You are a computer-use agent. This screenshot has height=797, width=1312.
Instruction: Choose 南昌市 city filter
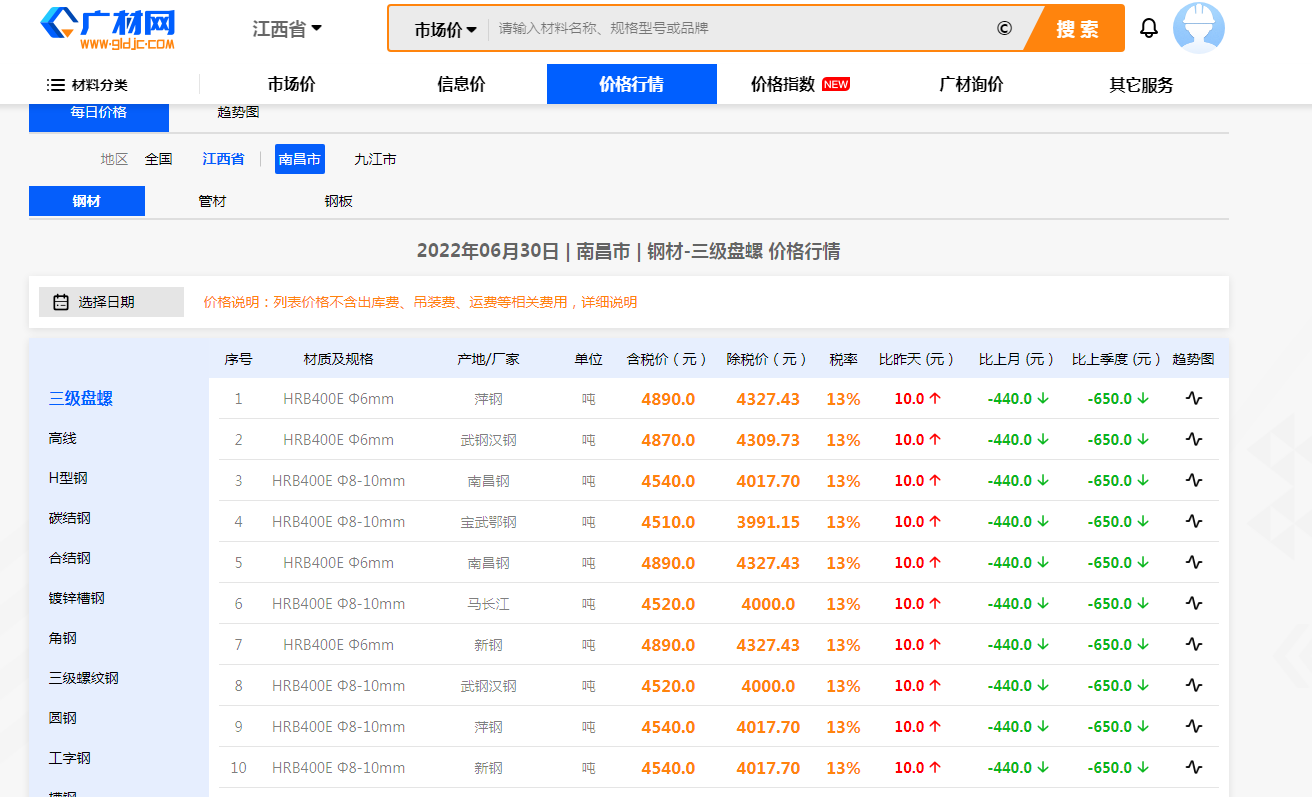tap(300, 159)
